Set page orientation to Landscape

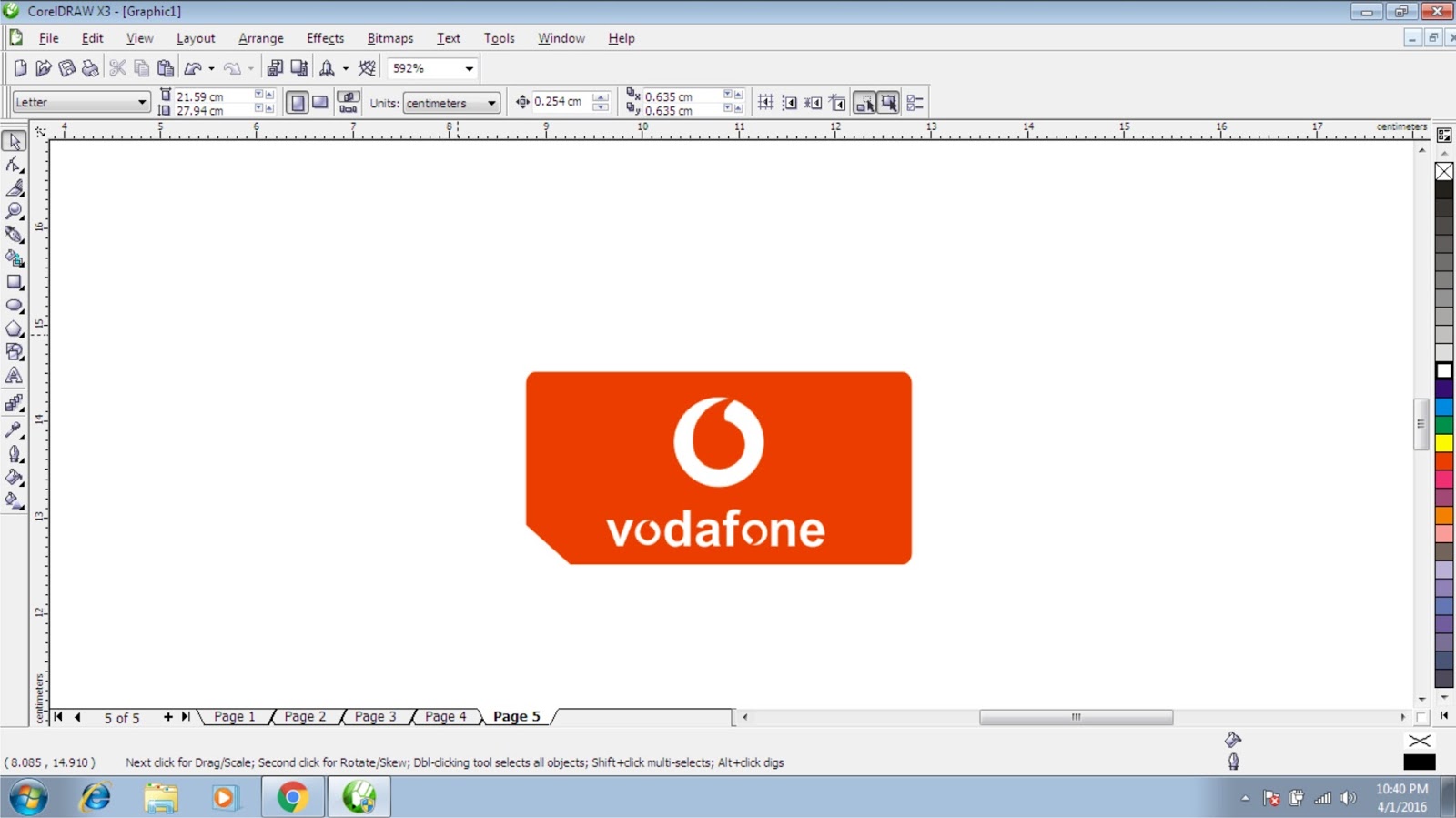[x=320, y=103]
